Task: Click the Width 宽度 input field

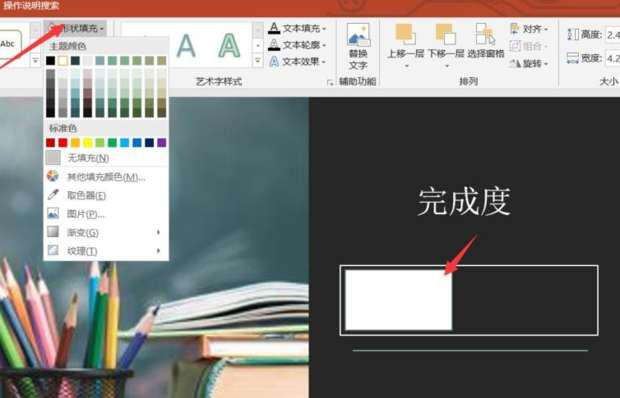Action: tap(612, 58)
